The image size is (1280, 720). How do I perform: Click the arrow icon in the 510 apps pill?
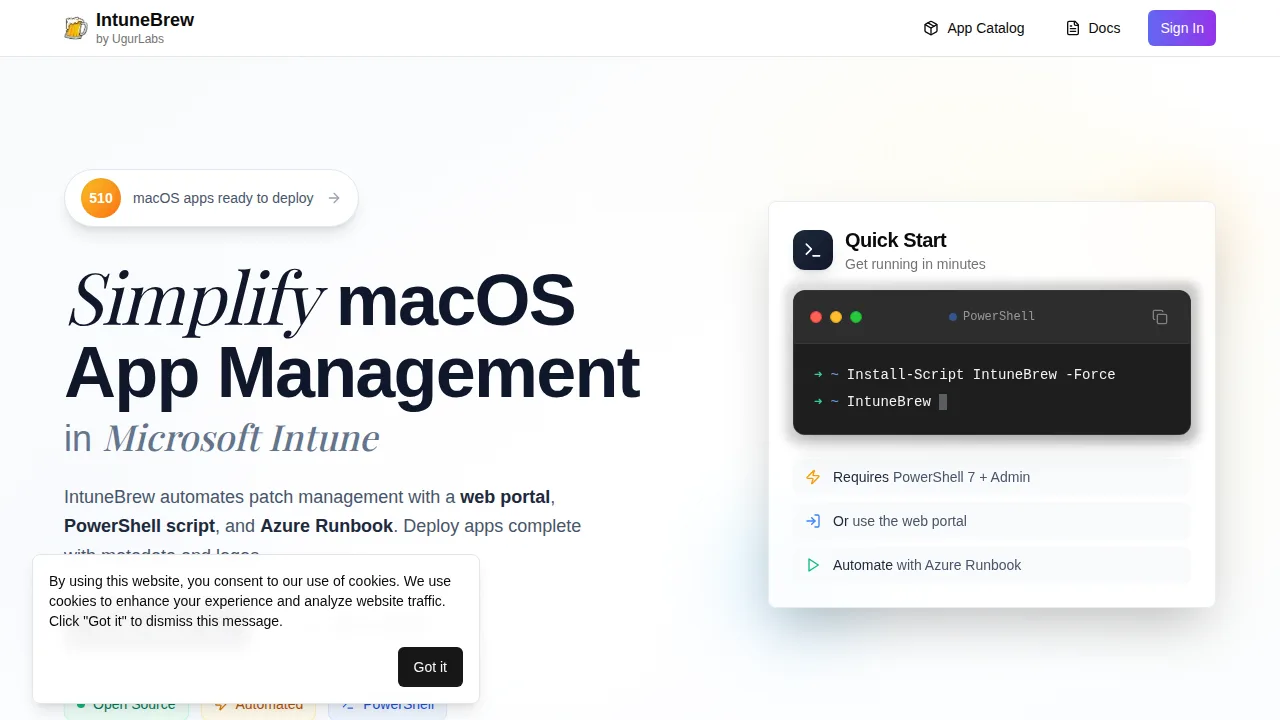tap(334, 198)
